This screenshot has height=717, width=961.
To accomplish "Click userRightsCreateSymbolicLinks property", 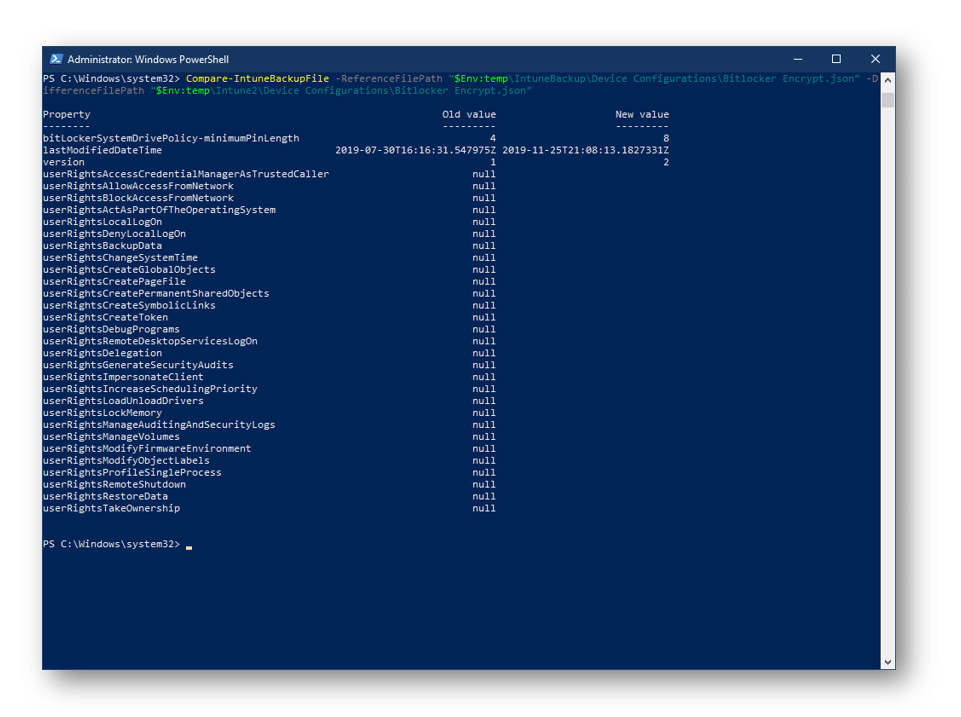I will point(129,306).
